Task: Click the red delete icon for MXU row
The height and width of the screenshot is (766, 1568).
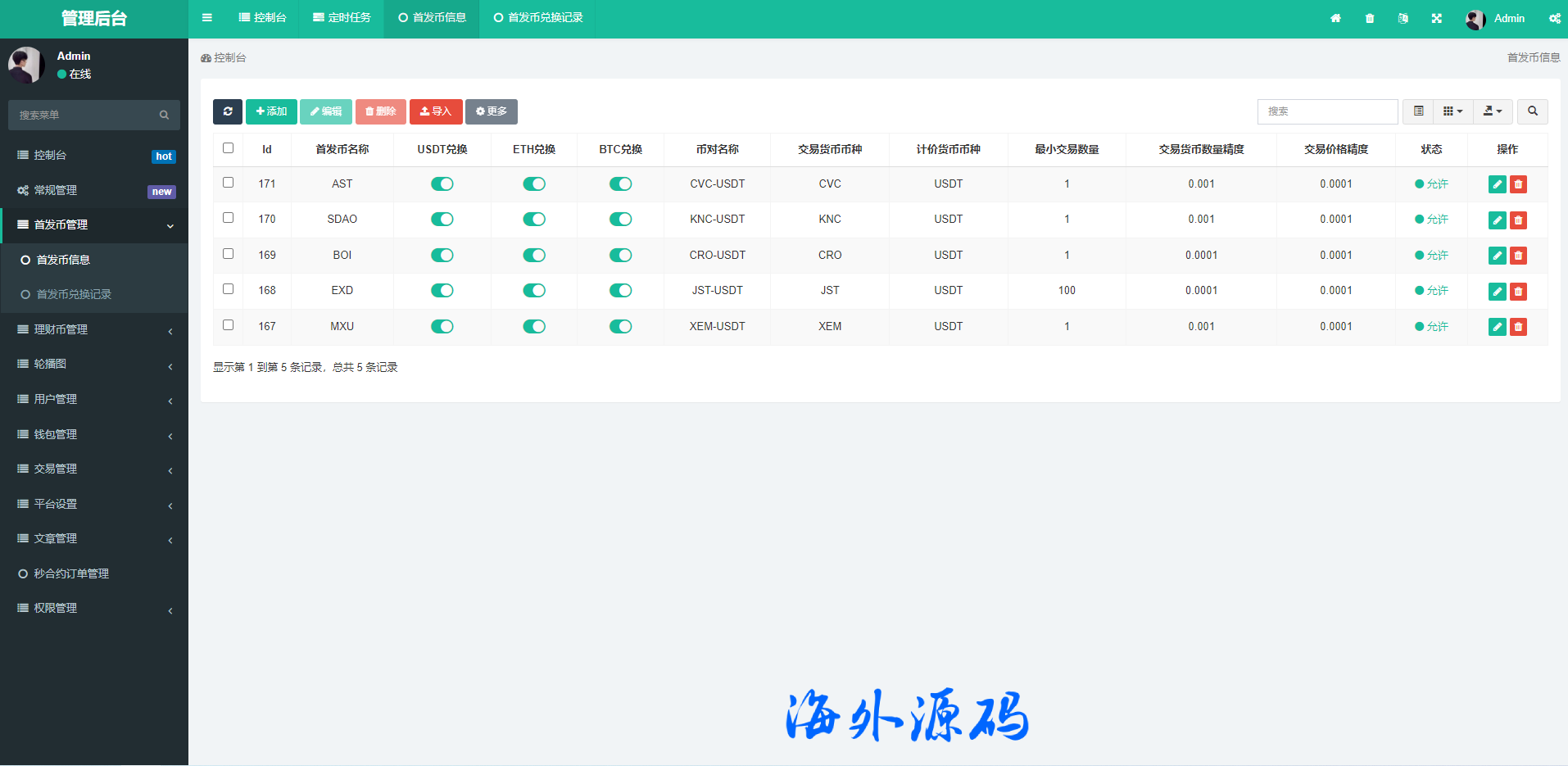Action: [x=1518, y=327]
